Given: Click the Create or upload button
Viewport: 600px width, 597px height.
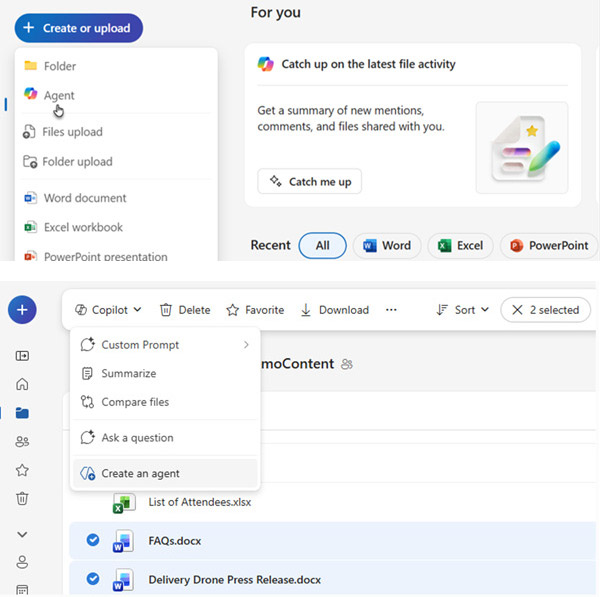Looking at the screenshot, I should 78,28.
